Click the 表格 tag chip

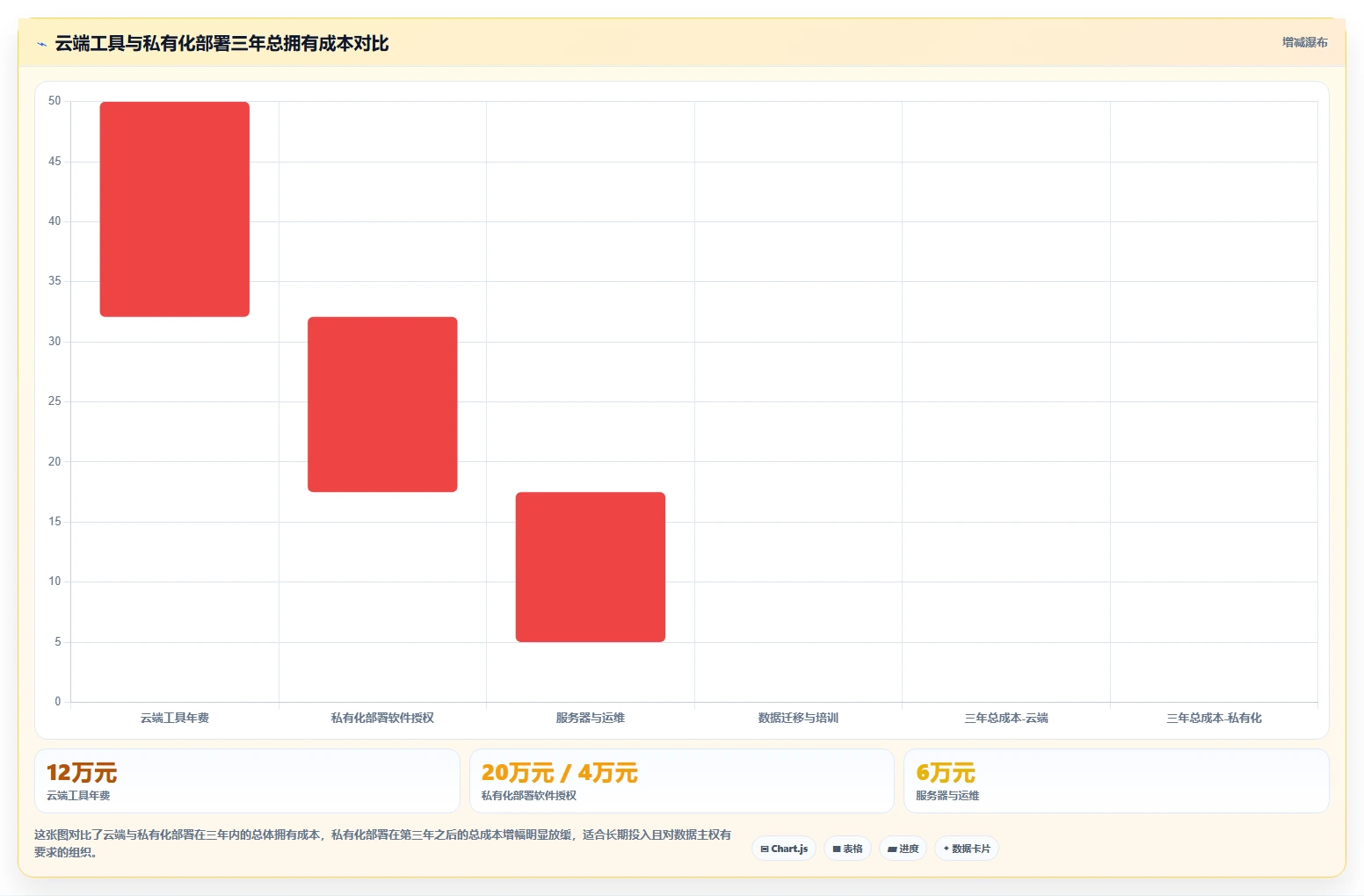[x=847, y=849]
